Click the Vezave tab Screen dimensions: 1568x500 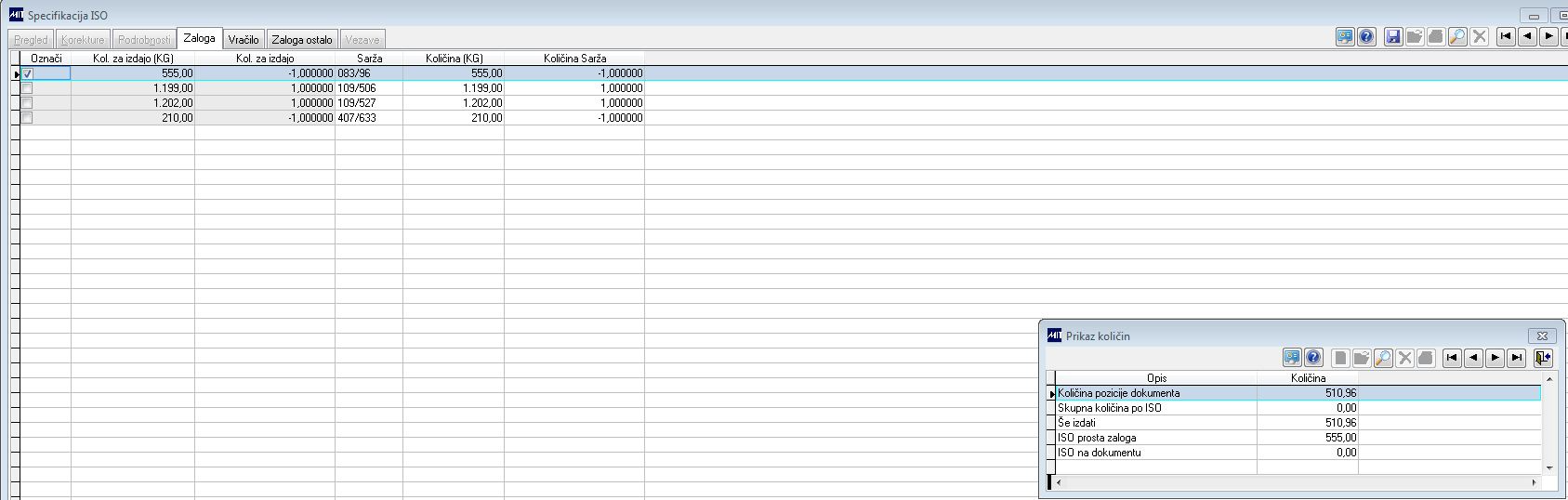tap(362, 40)
